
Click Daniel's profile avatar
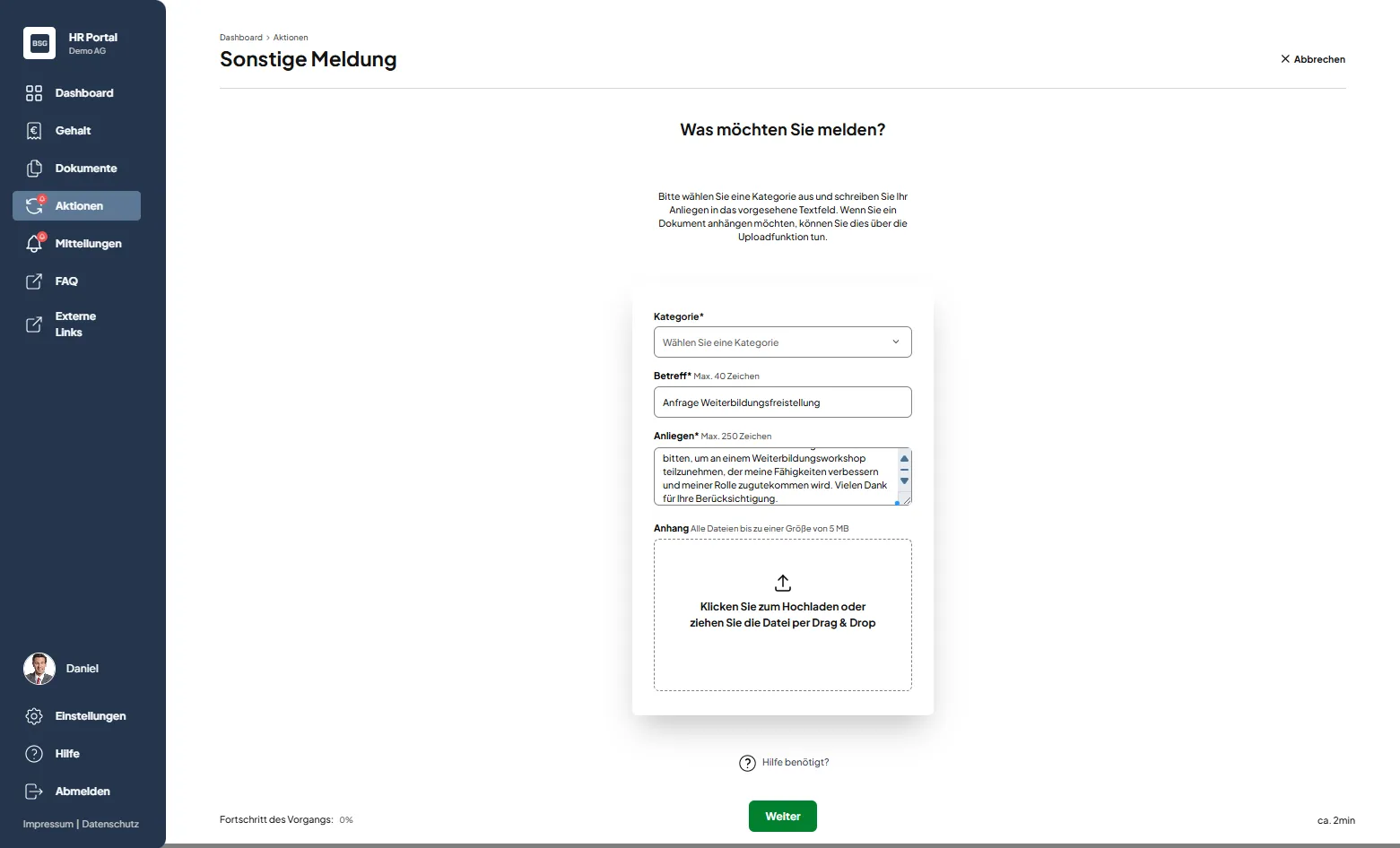pos(39,669)
